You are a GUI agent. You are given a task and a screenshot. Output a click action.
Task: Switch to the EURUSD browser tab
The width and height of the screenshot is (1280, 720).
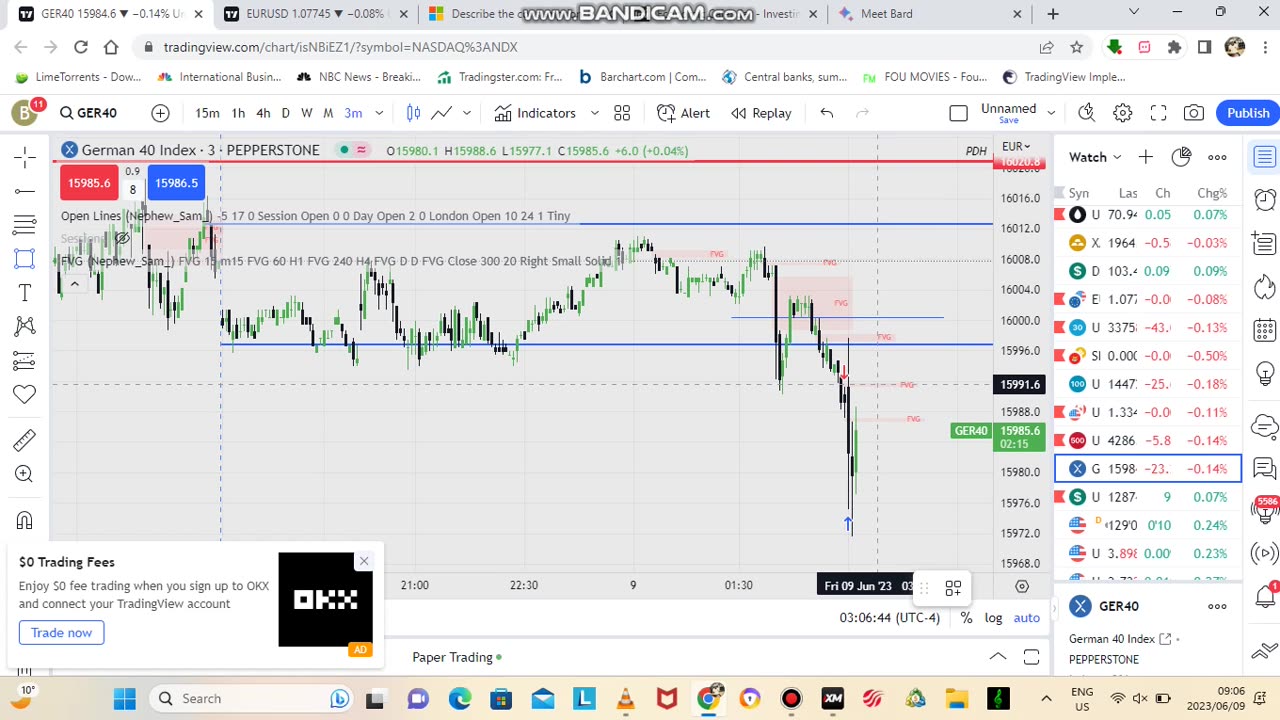click(x=313, y=14)
